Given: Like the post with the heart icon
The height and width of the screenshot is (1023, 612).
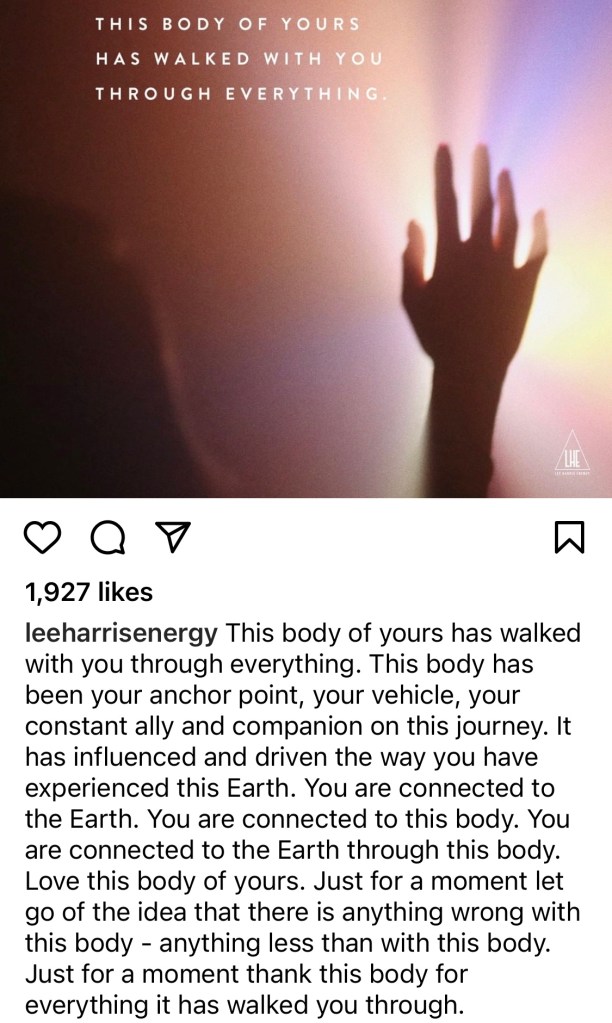Looking at the screenshot, I should pyautogui.click(x=42, y=538).
